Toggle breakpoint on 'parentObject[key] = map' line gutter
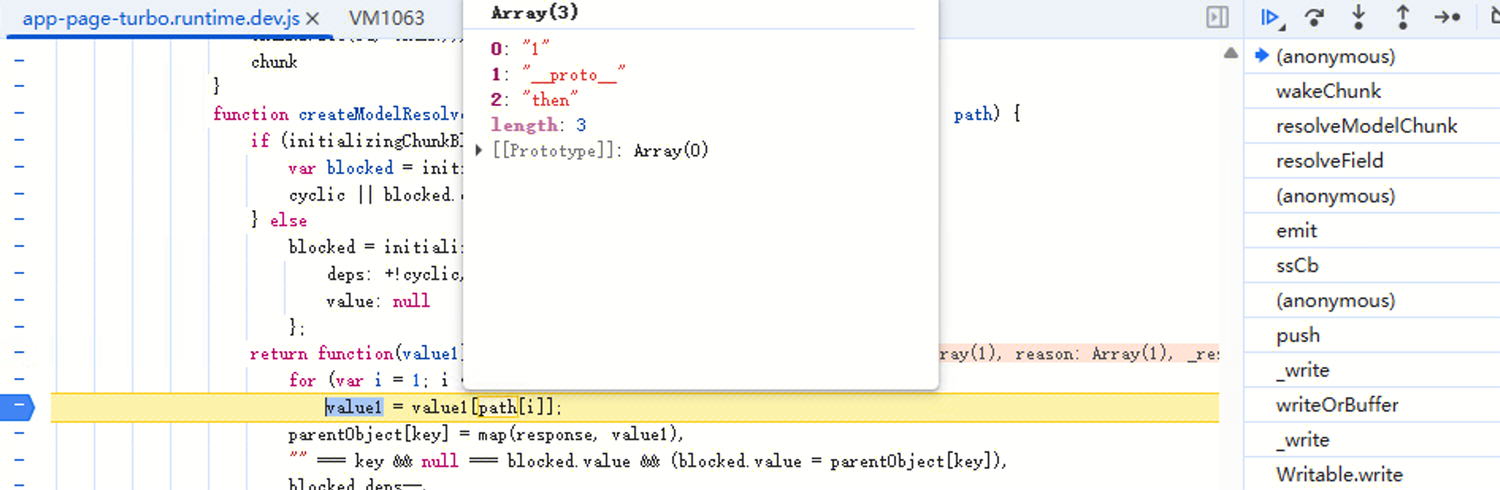1500x490 pixels. (19, 434)
